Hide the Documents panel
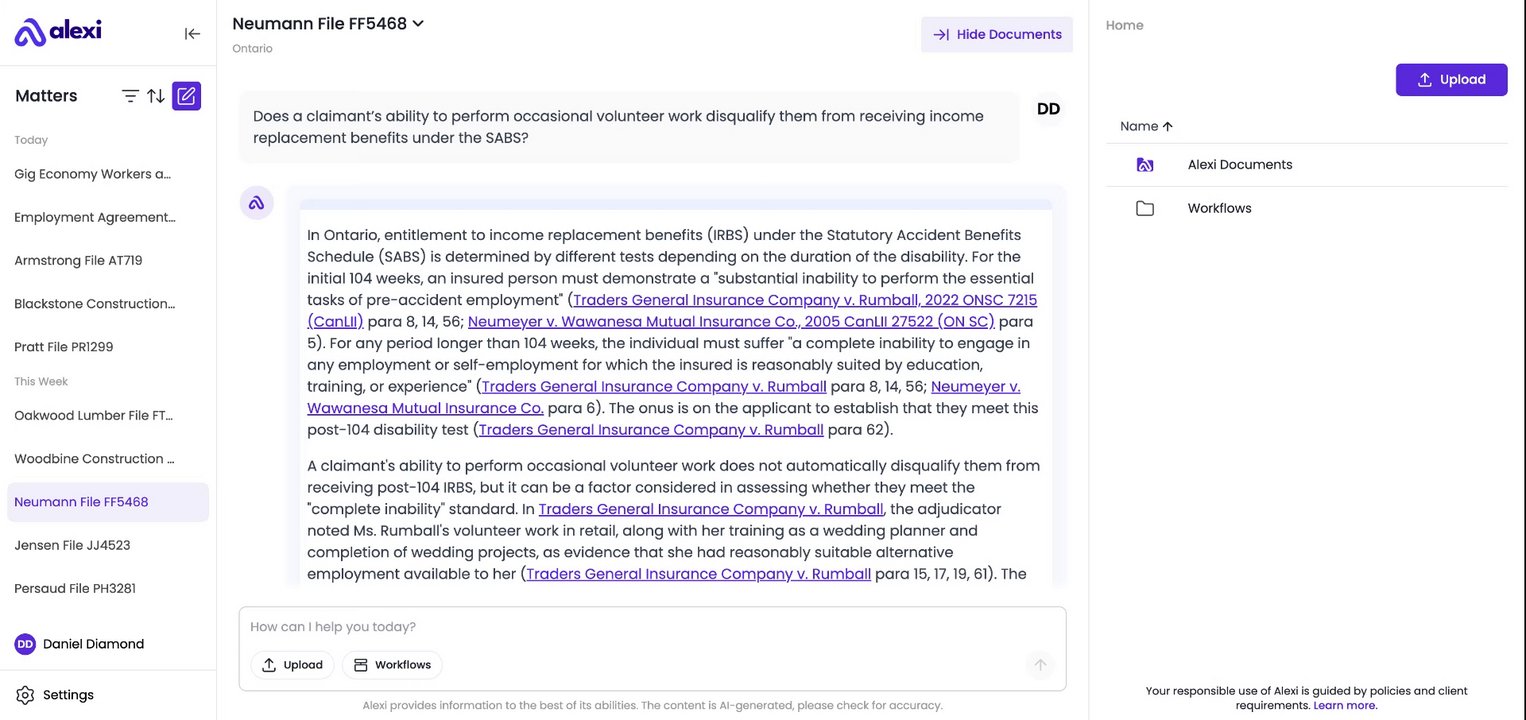The image size is (1526, 720). tap(996, 35)
